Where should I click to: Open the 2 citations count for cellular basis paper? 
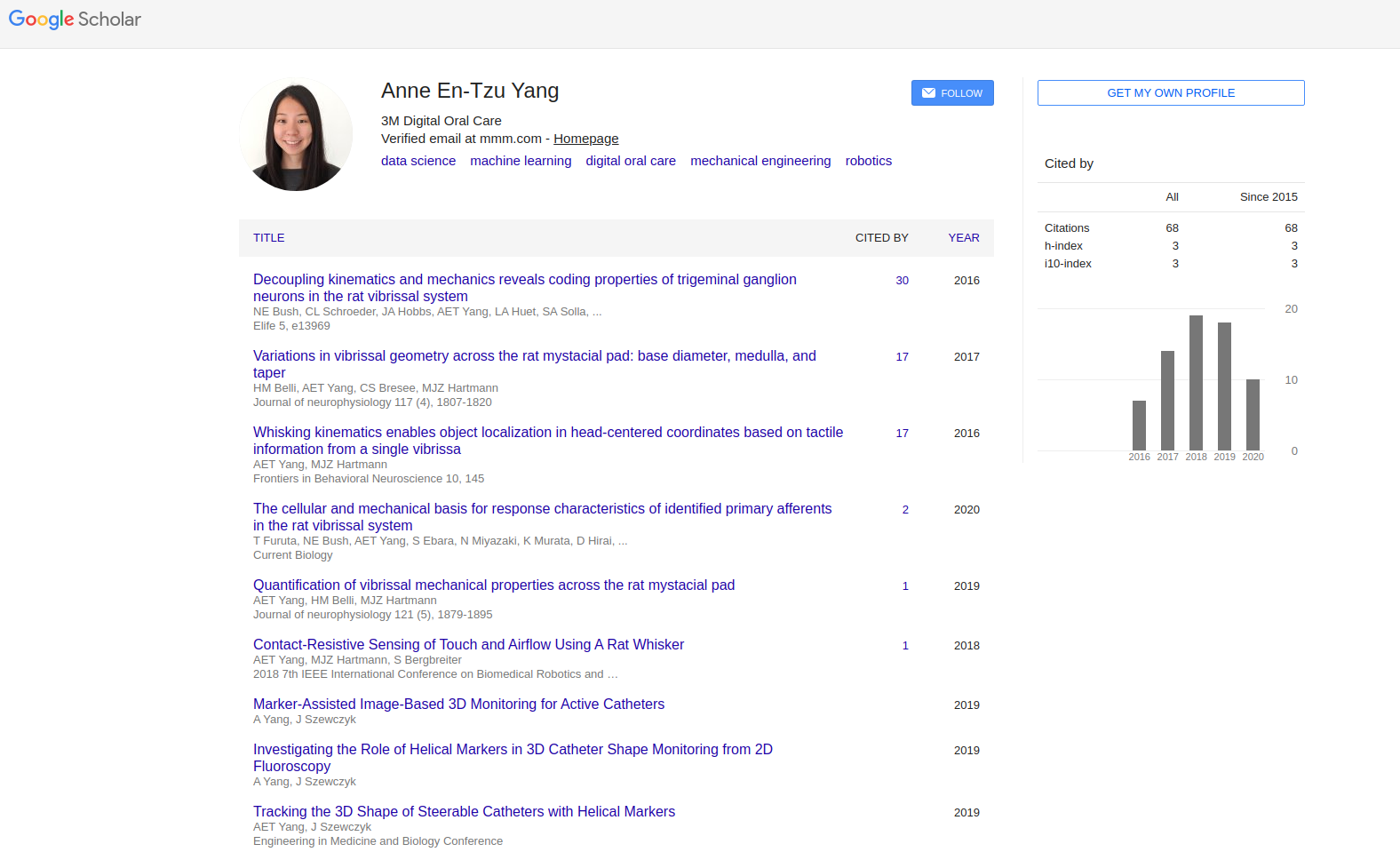905,510
